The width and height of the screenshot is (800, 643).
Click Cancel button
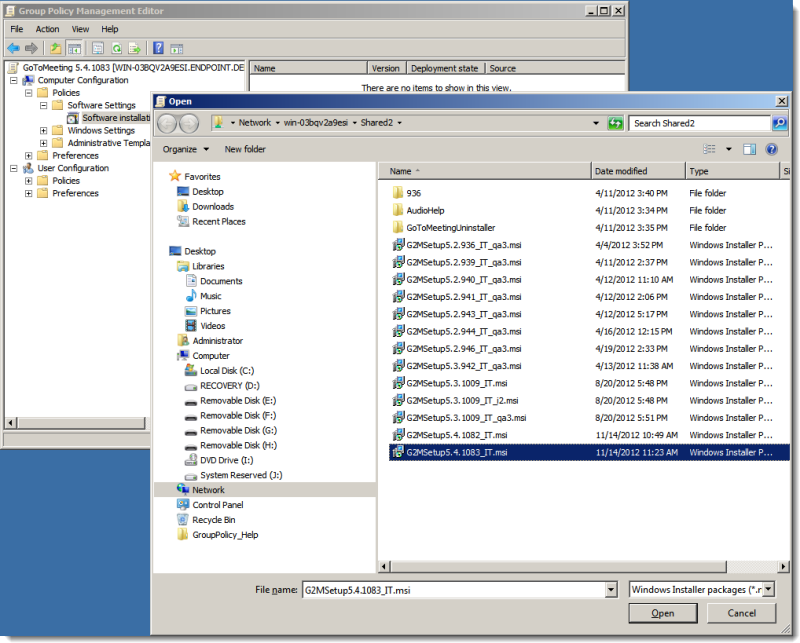[741, 613]
